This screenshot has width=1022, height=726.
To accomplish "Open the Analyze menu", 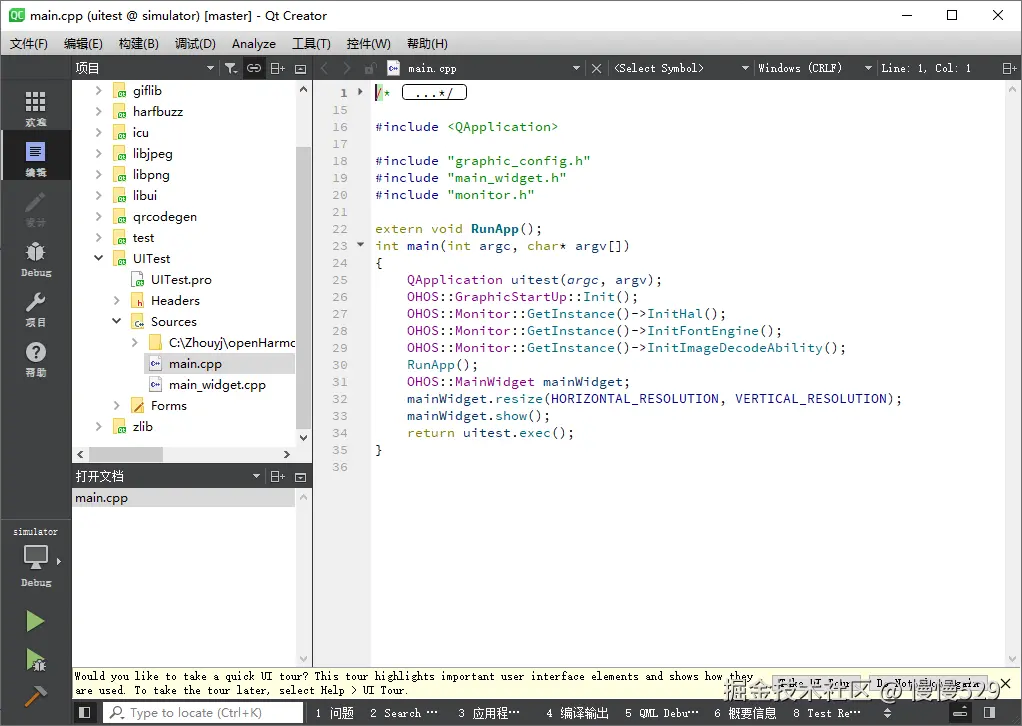I will coord(254,44).
